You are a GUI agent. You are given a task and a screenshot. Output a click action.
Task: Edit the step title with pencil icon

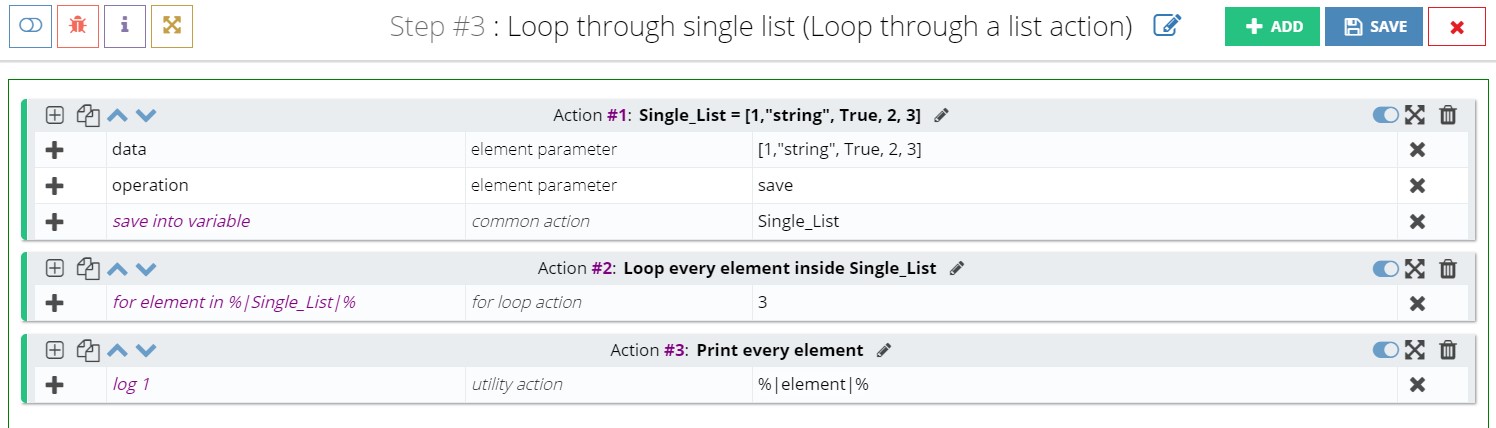coord(1167,25)
